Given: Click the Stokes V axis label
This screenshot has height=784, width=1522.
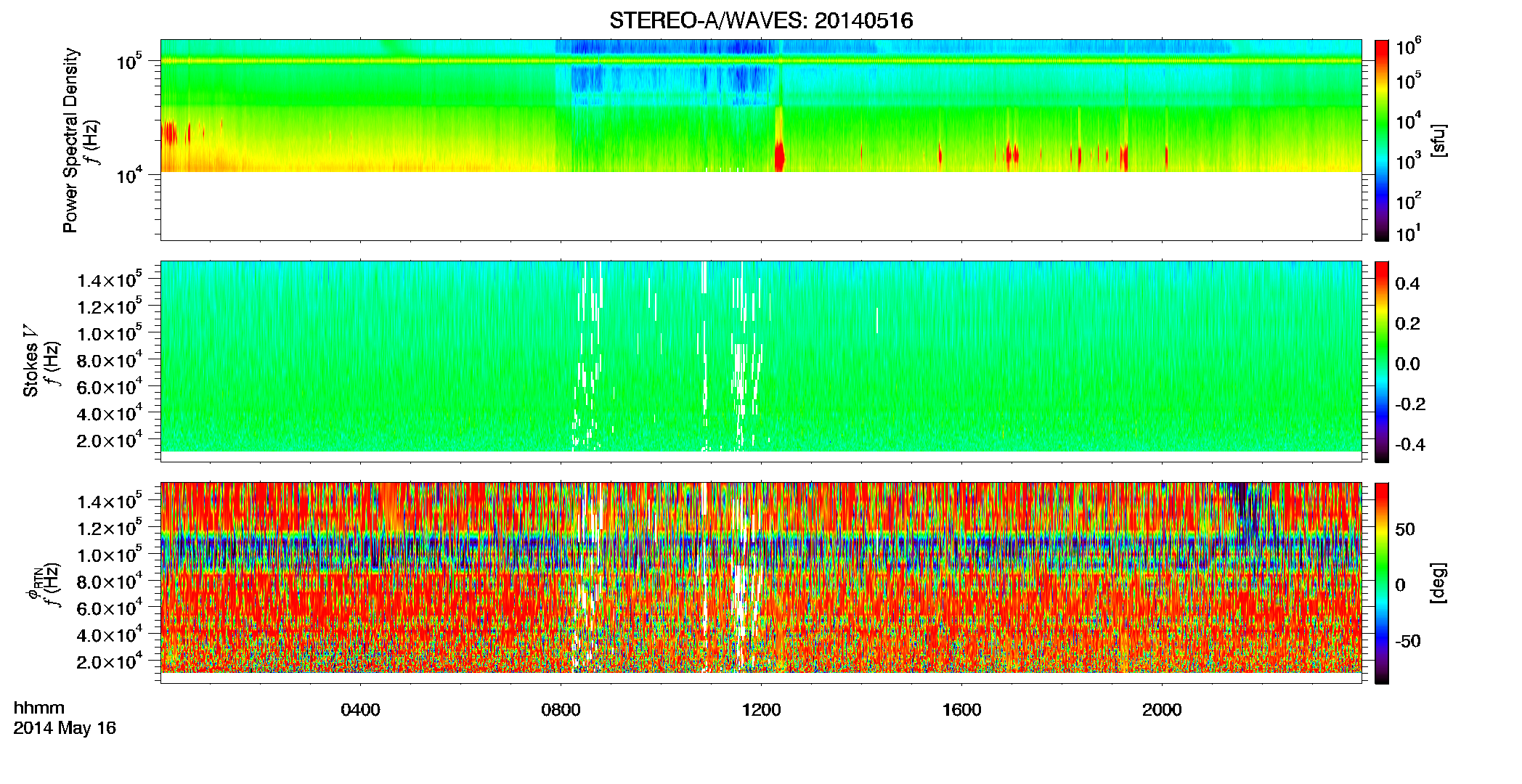Looking at the screenshot, I should click(31, 361).
